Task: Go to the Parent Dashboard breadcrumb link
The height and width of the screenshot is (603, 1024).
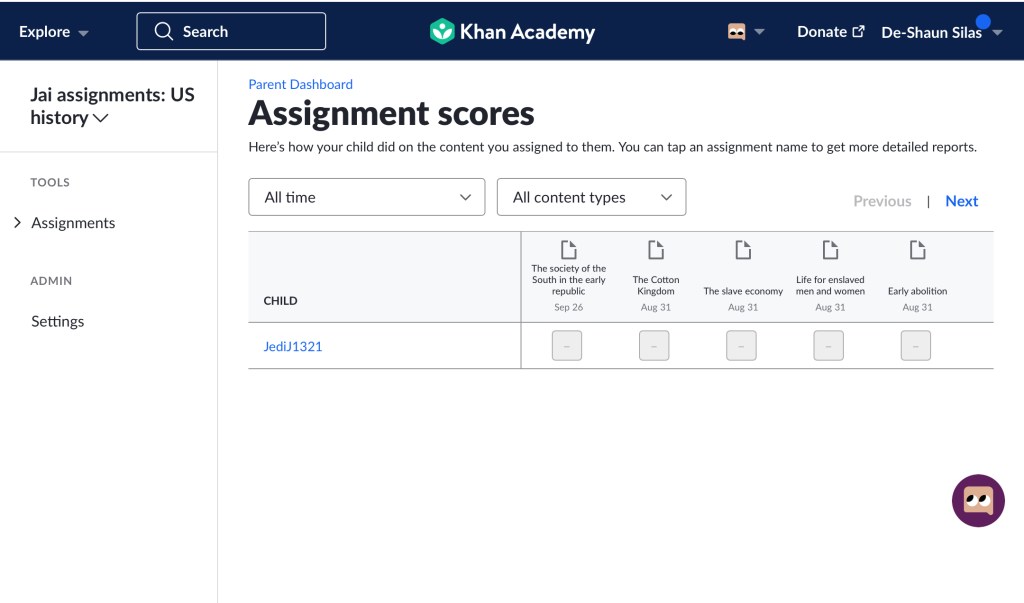Action: click(x=300, y=85)
